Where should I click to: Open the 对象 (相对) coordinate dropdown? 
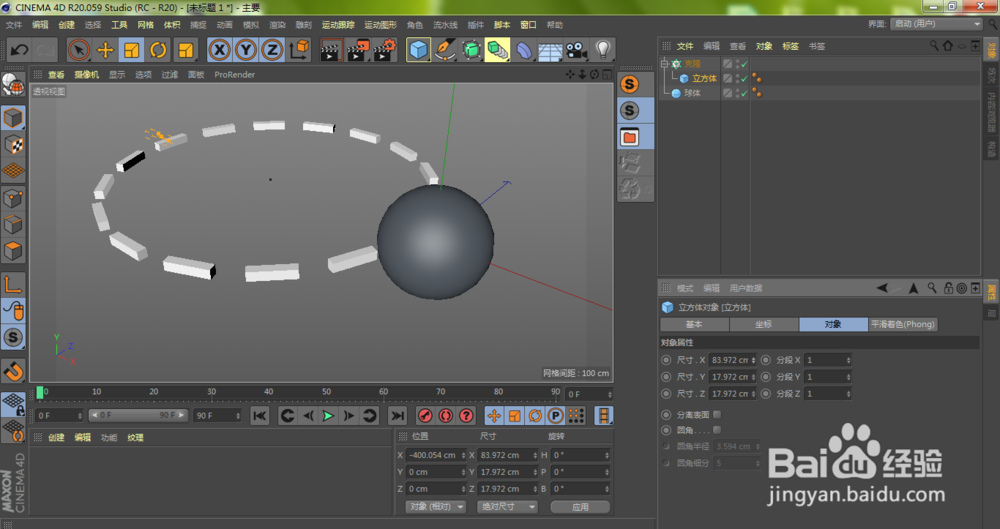436,507
